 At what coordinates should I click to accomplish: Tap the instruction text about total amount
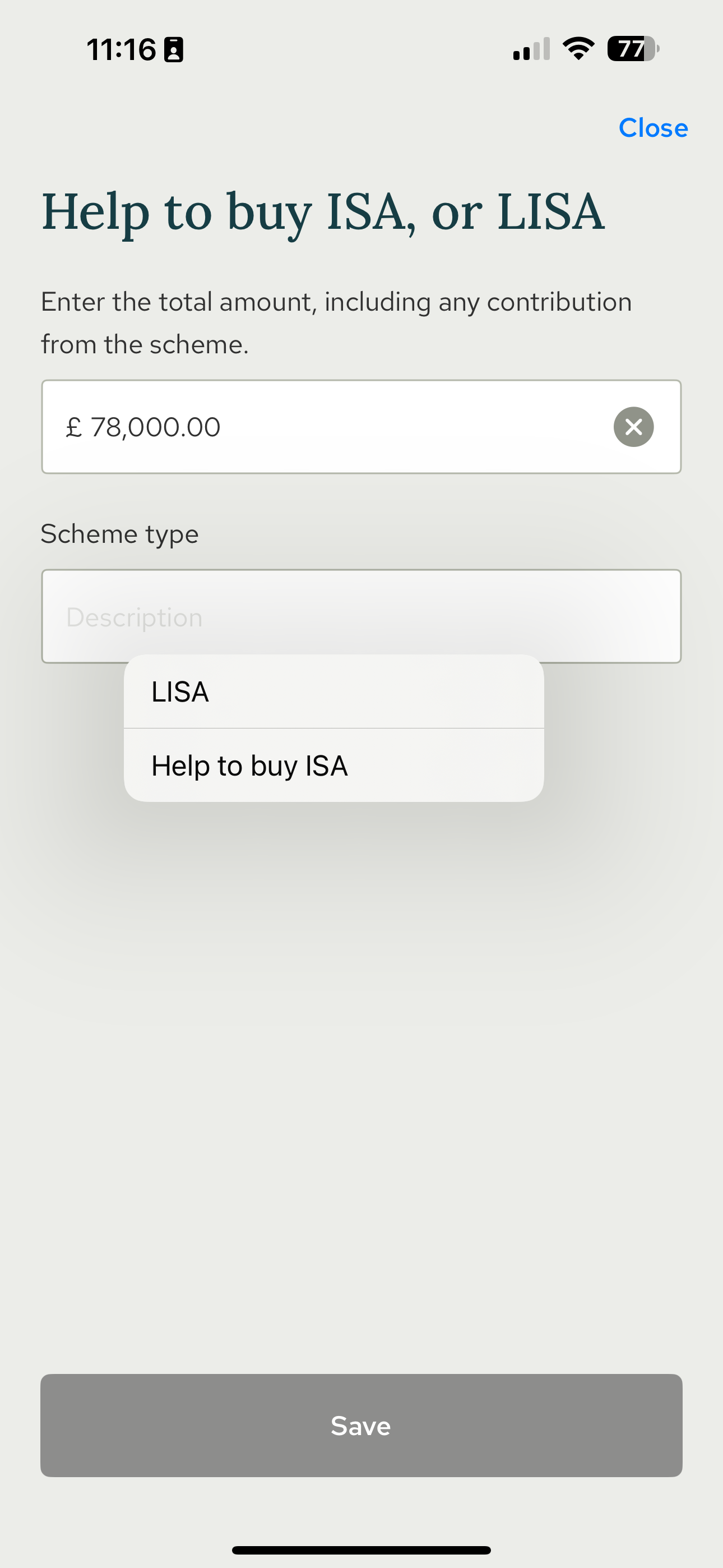coord(336,323)
